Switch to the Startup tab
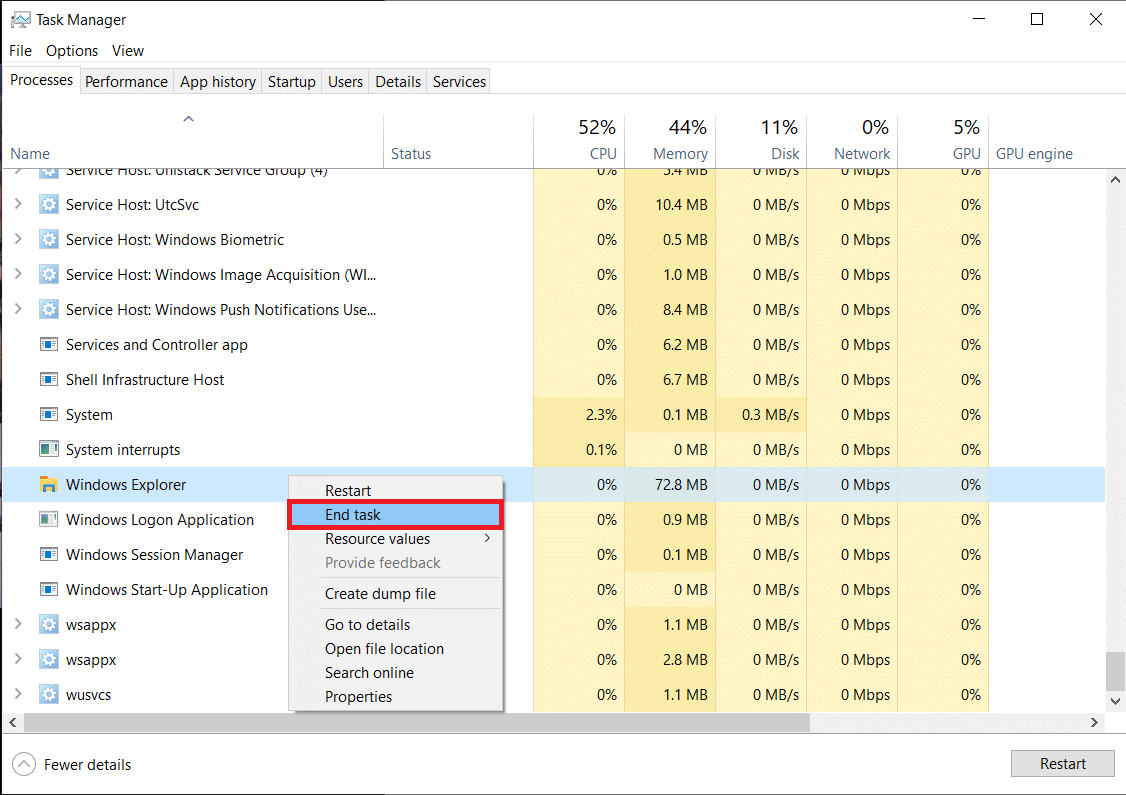 pyautogui.click(x=292, y=82)
